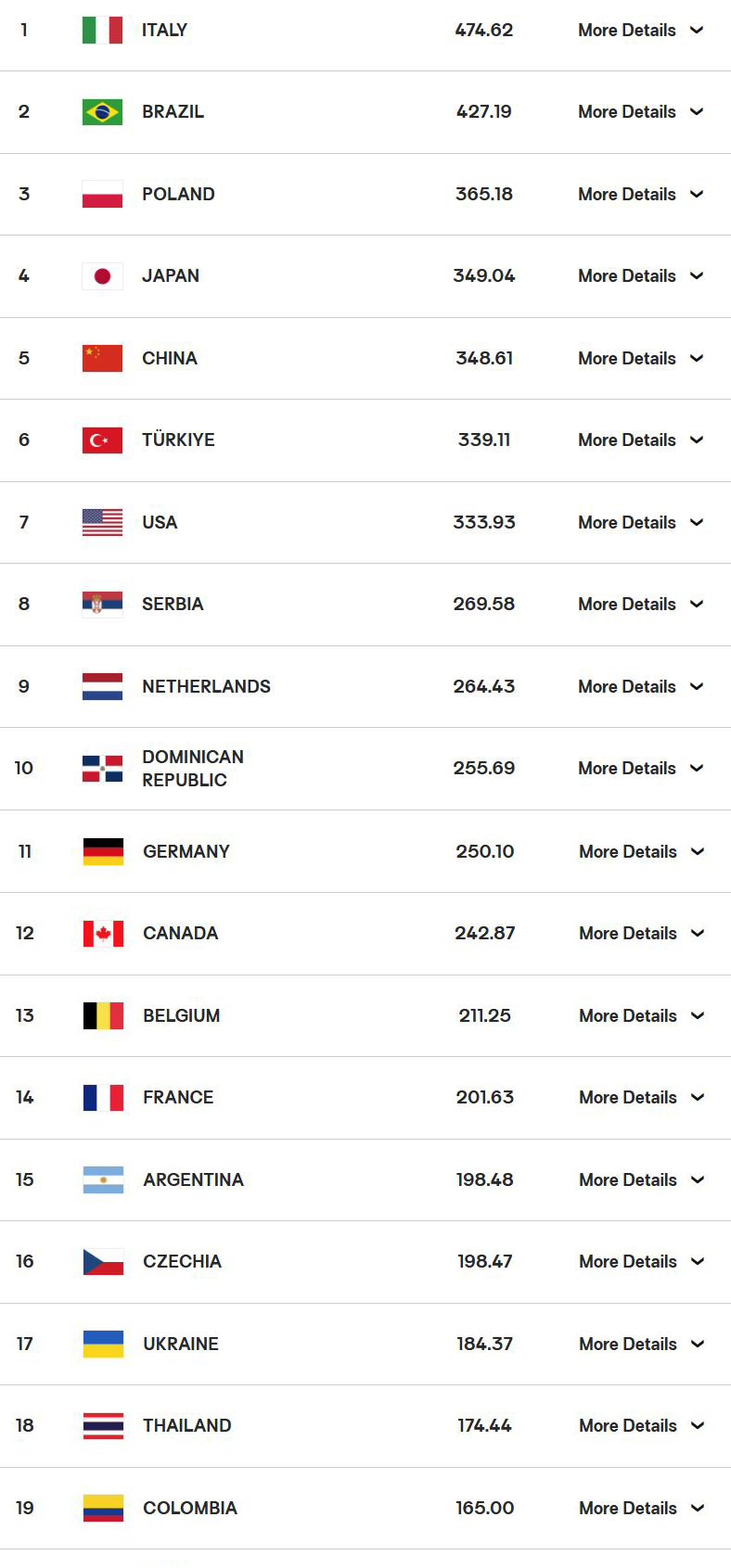Viewport: 731px width, 1568px height.
Task: Click the Brazil flag icon
Action: pyautogui.click(x=102, y=112)
